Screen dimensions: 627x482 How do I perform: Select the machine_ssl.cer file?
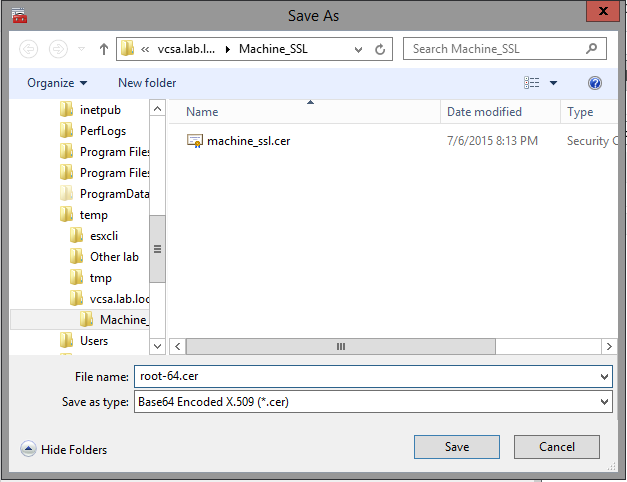(248, 141)
